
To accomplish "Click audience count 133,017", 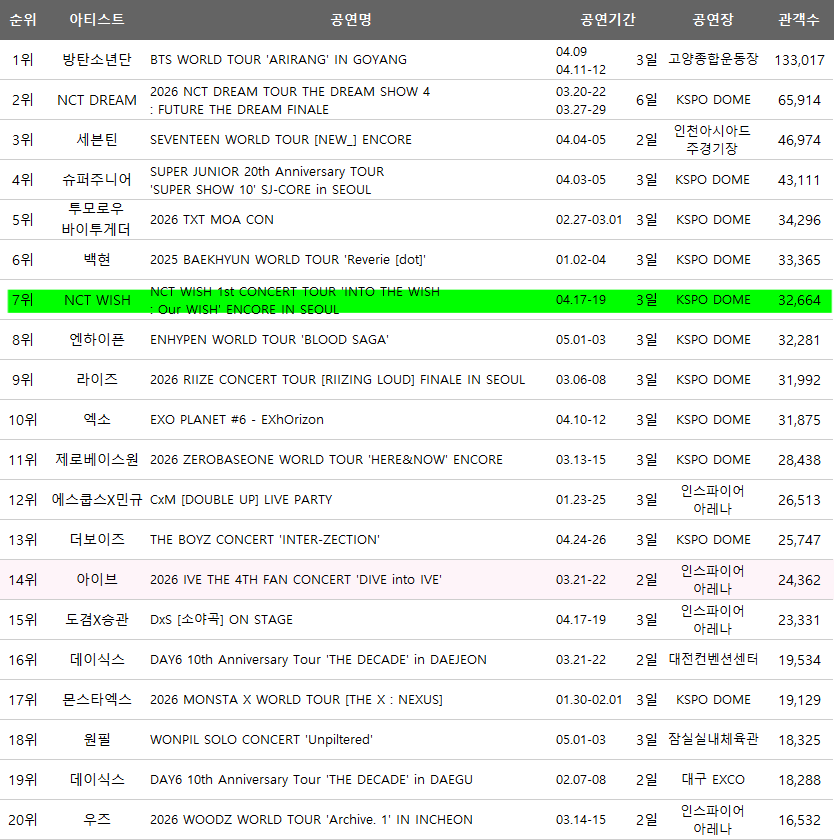I will click(x=799, y=60).
